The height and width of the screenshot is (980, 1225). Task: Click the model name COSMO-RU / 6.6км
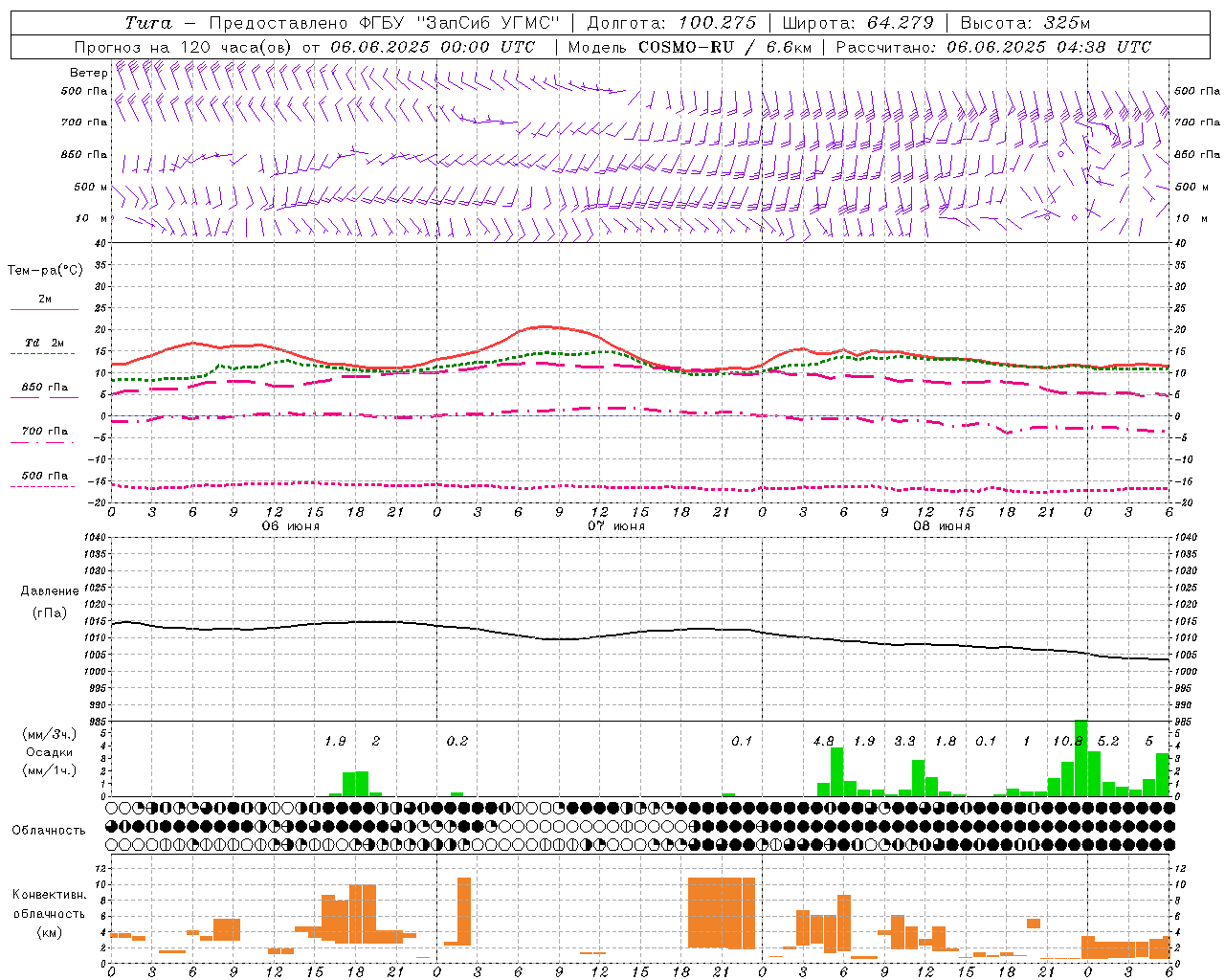726,47
